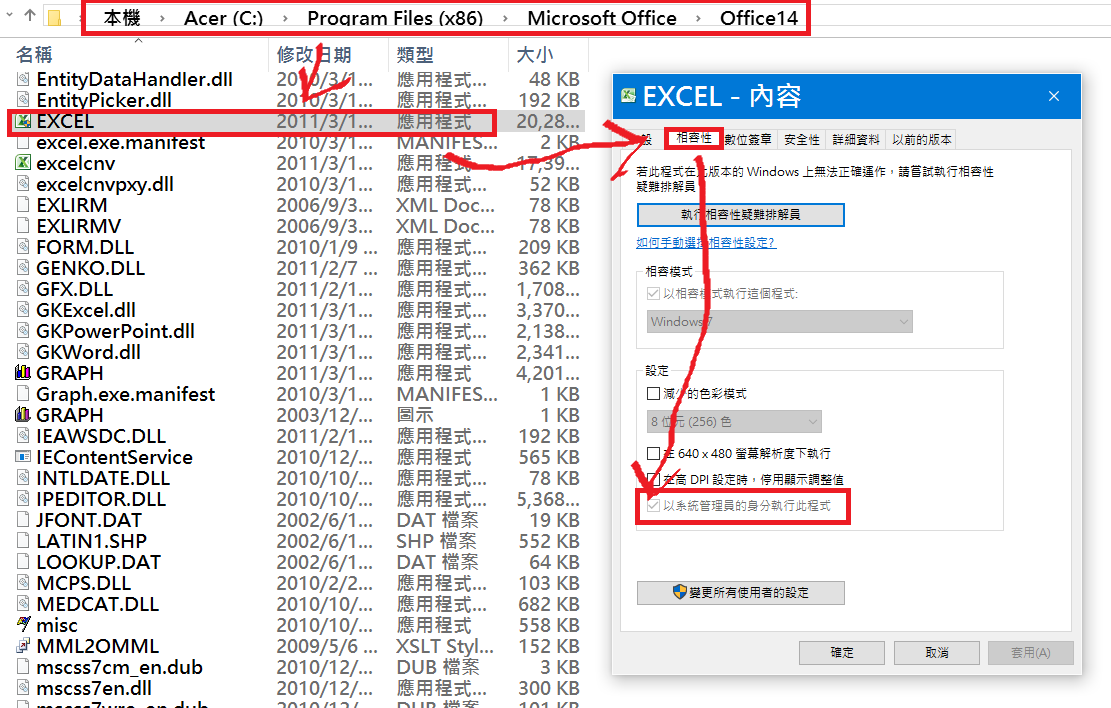Go up one folder with the up arrow
The width and height of the screenshot is (1111, 708).
tap(30, 15)
